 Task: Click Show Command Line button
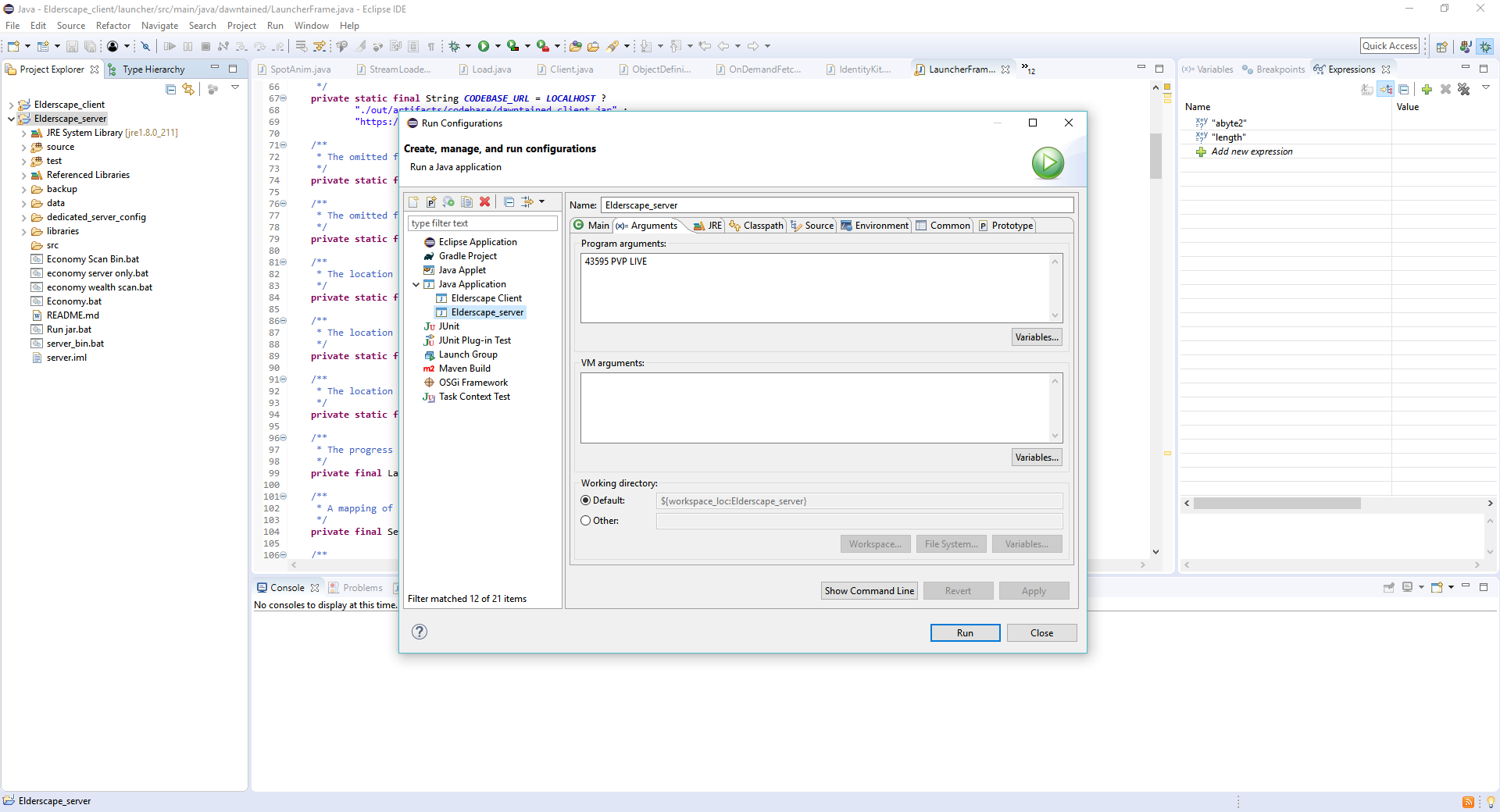pyautogui.click(x=869, y=591)
